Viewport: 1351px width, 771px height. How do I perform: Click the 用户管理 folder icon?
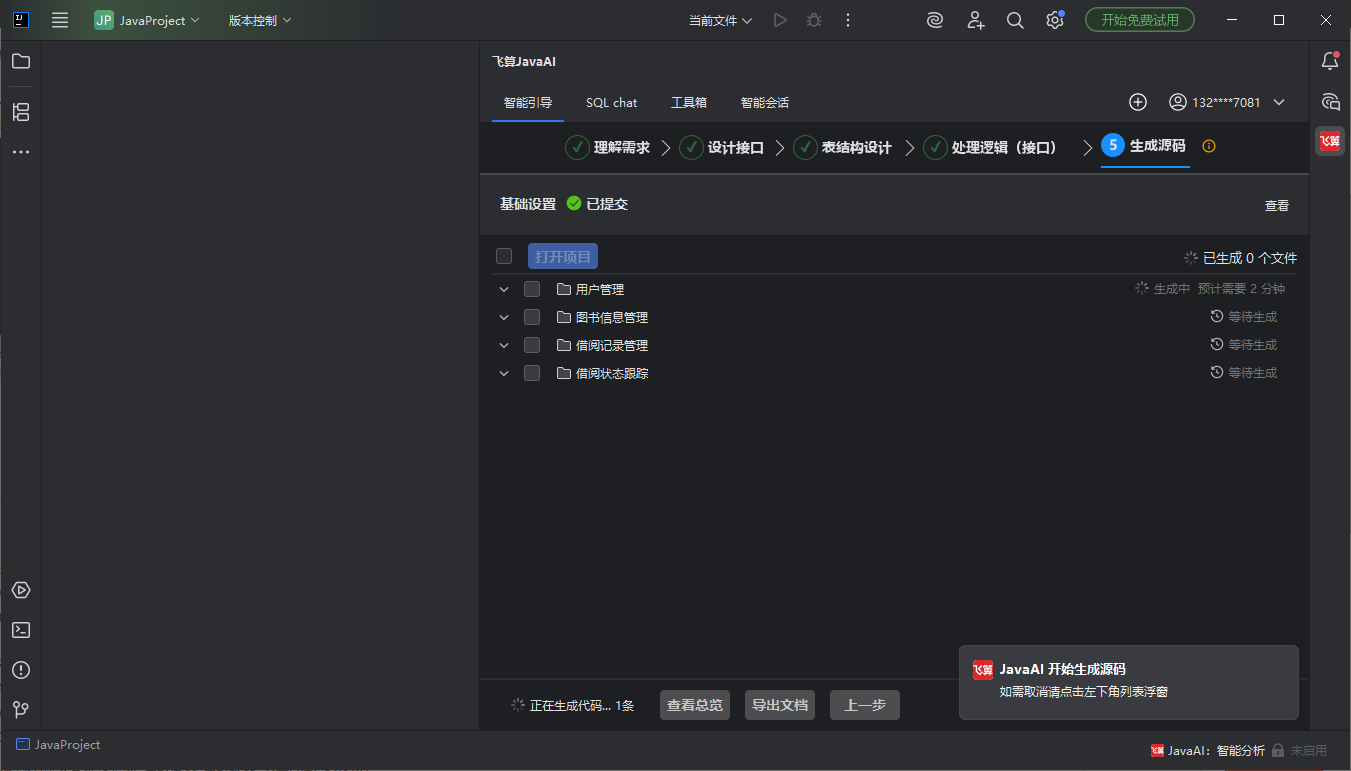[564, 289]
